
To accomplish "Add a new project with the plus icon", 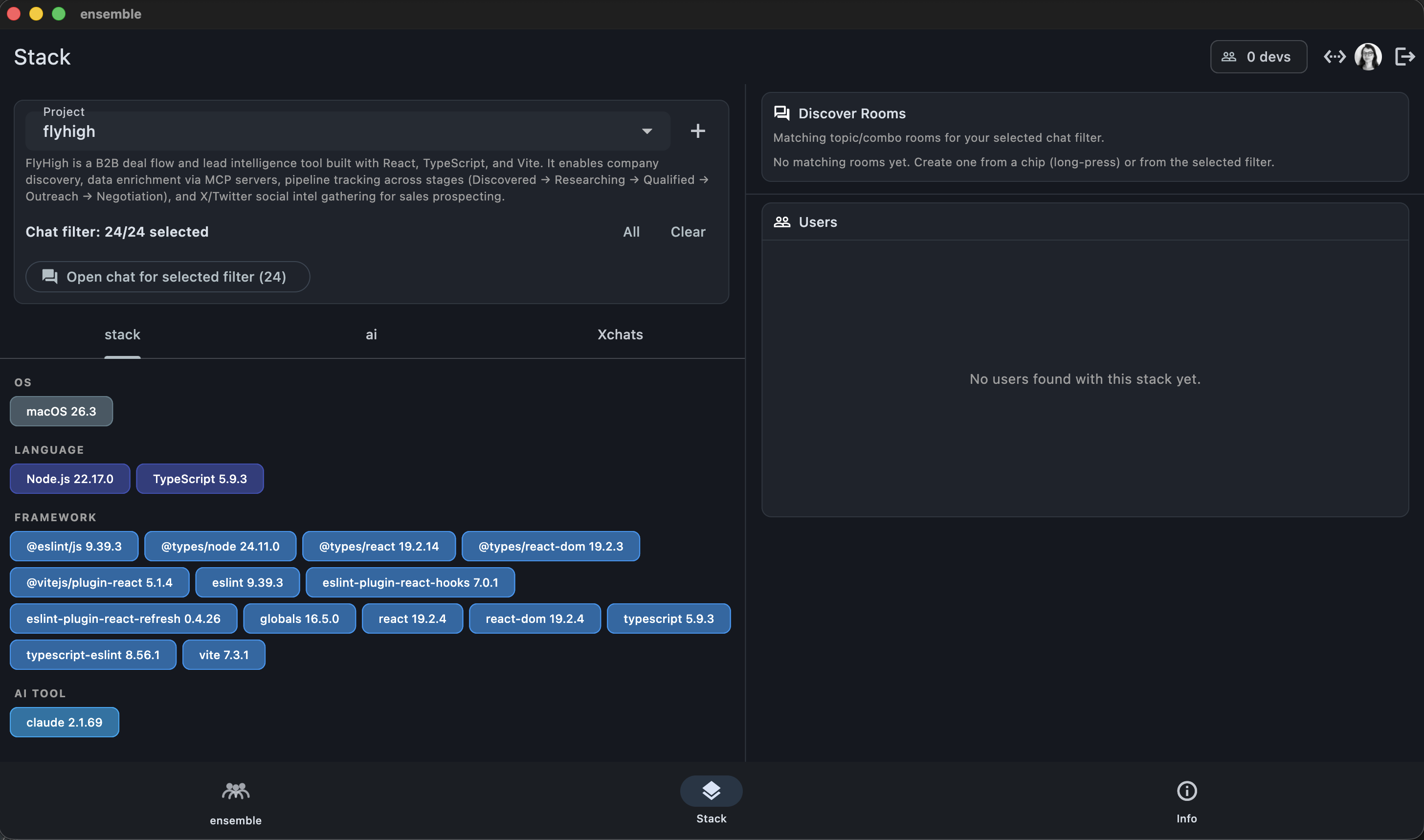I will [698, 131].
